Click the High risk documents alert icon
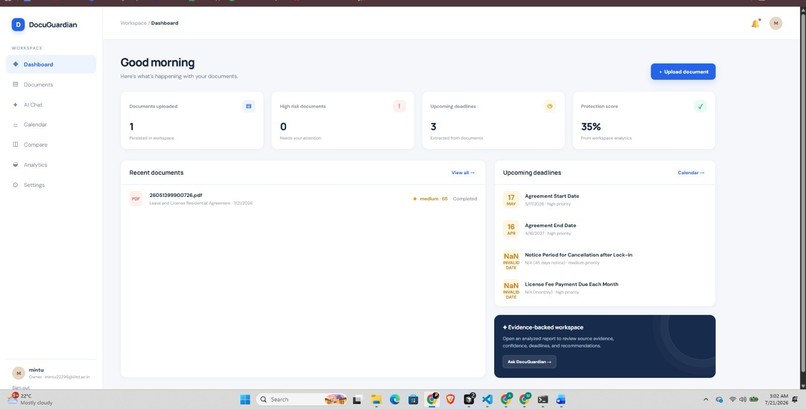This screenshot has height=409, width=806. pyautogui.click(x=399, y=106)
